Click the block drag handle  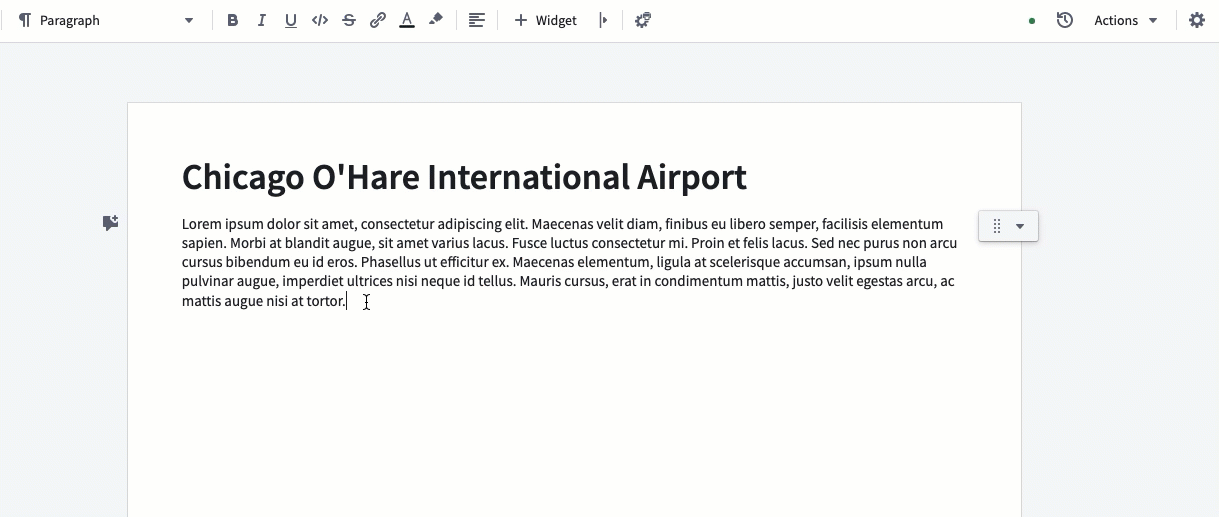coord(997,226)
